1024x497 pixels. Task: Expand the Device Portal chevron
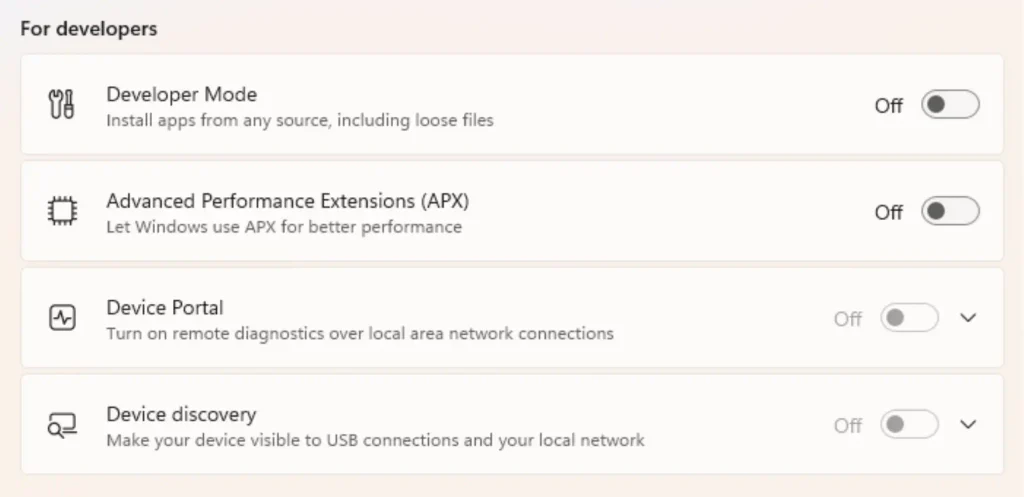(x=968, y=318)
